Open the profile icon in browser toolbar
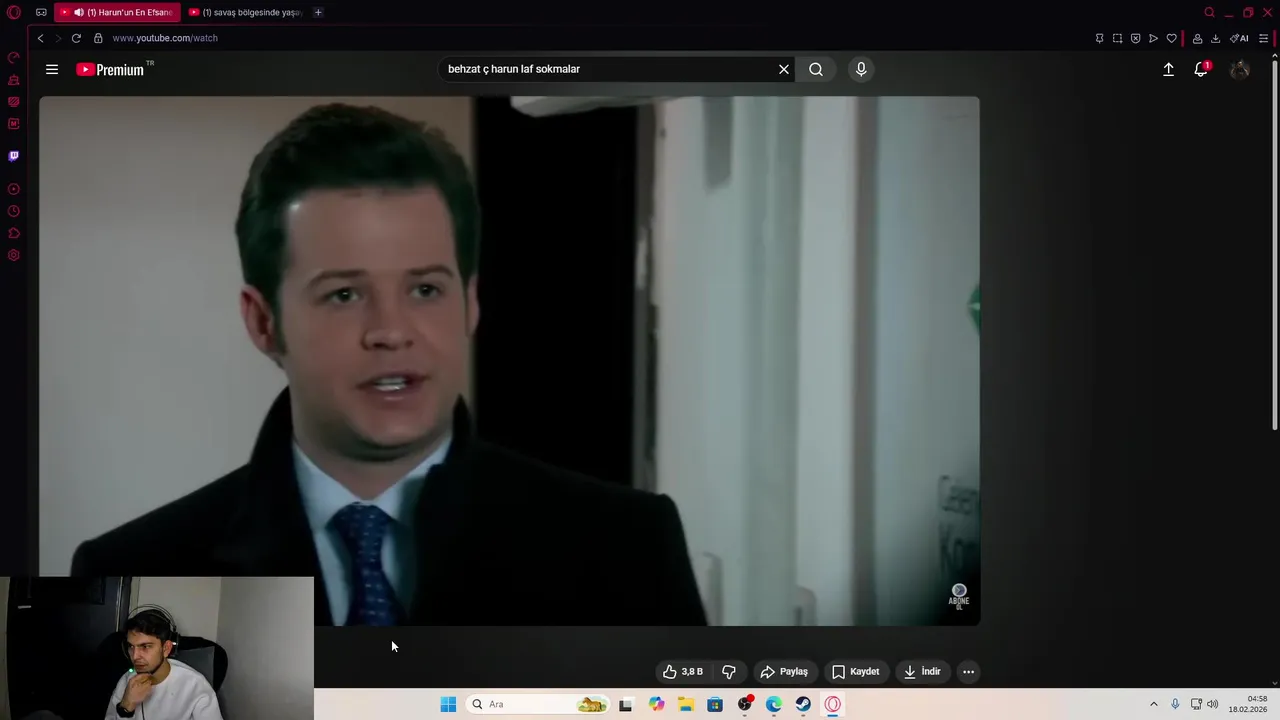 click(1197, 38)
